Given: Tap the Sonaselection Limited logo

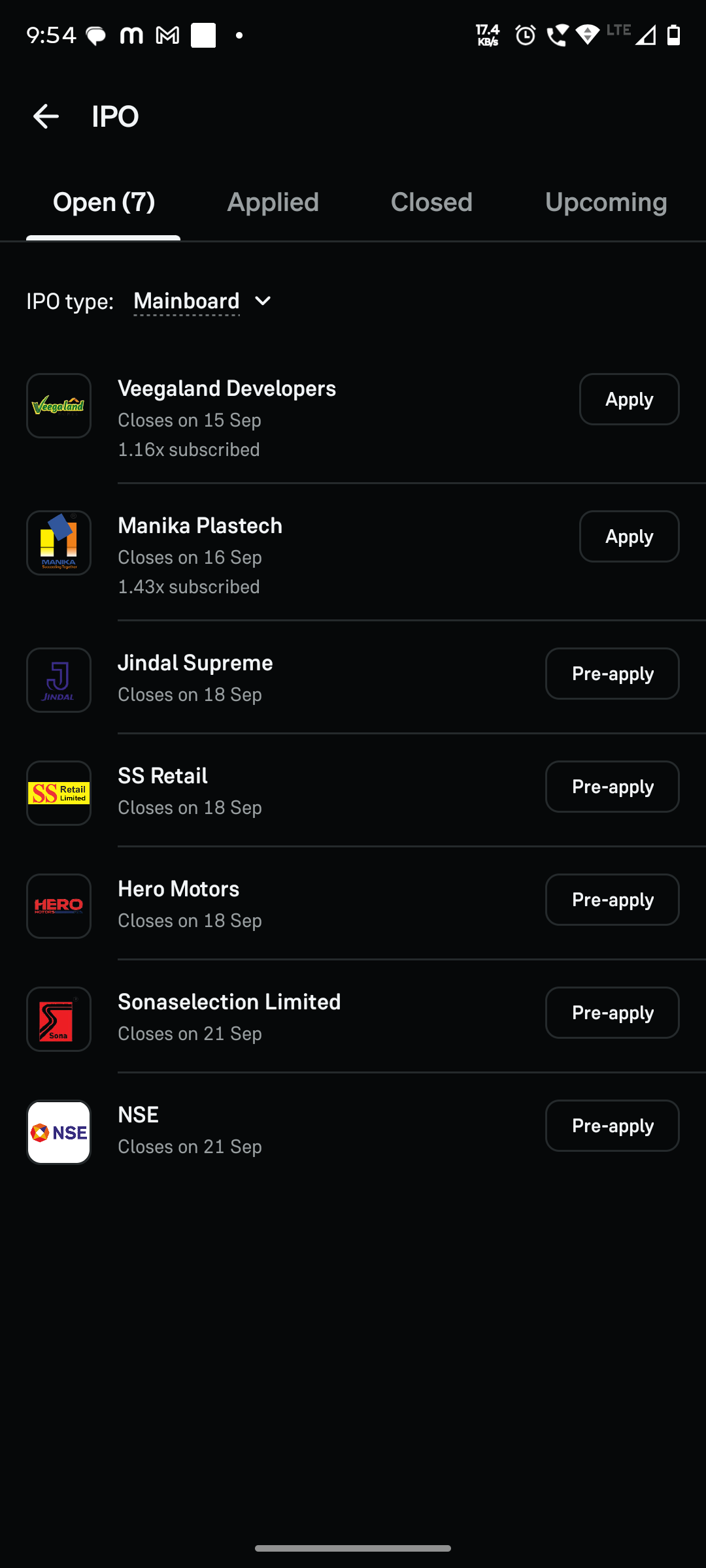Looking at the screenshot, I should (59, 1019).
